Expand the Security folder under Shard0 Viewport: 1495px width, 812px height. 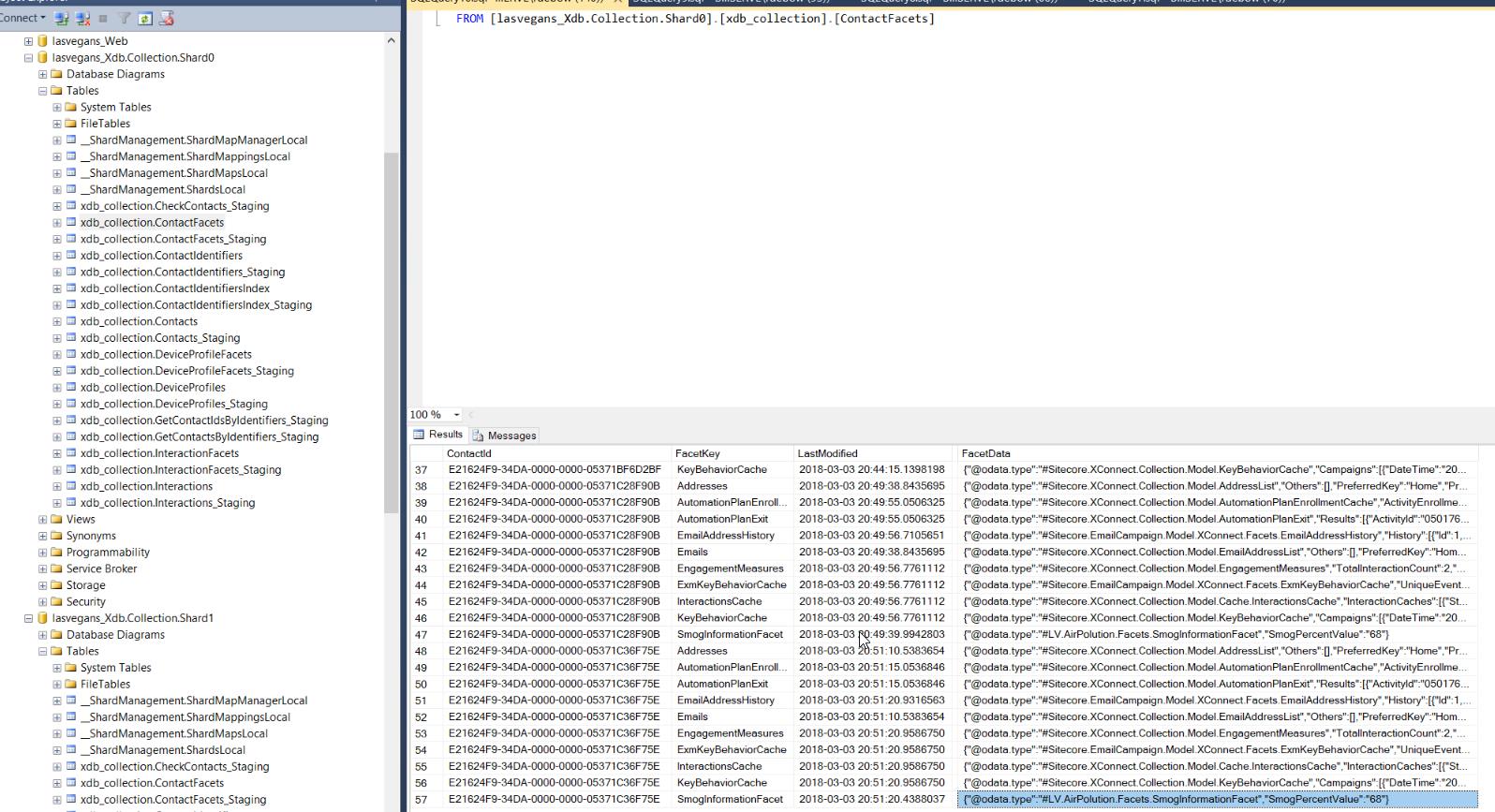click(x=42, y=602)
